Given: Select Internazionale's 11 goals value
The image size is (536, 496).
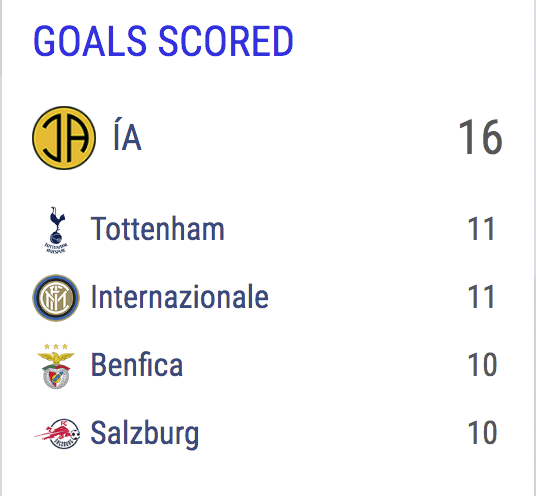Looking at the screenshot, I should [x=481, y=297].
